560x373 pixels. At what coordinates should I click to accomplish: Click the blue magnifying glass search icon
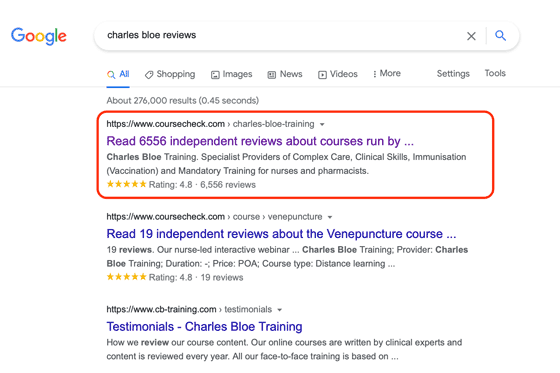click(x=500, y=35)
